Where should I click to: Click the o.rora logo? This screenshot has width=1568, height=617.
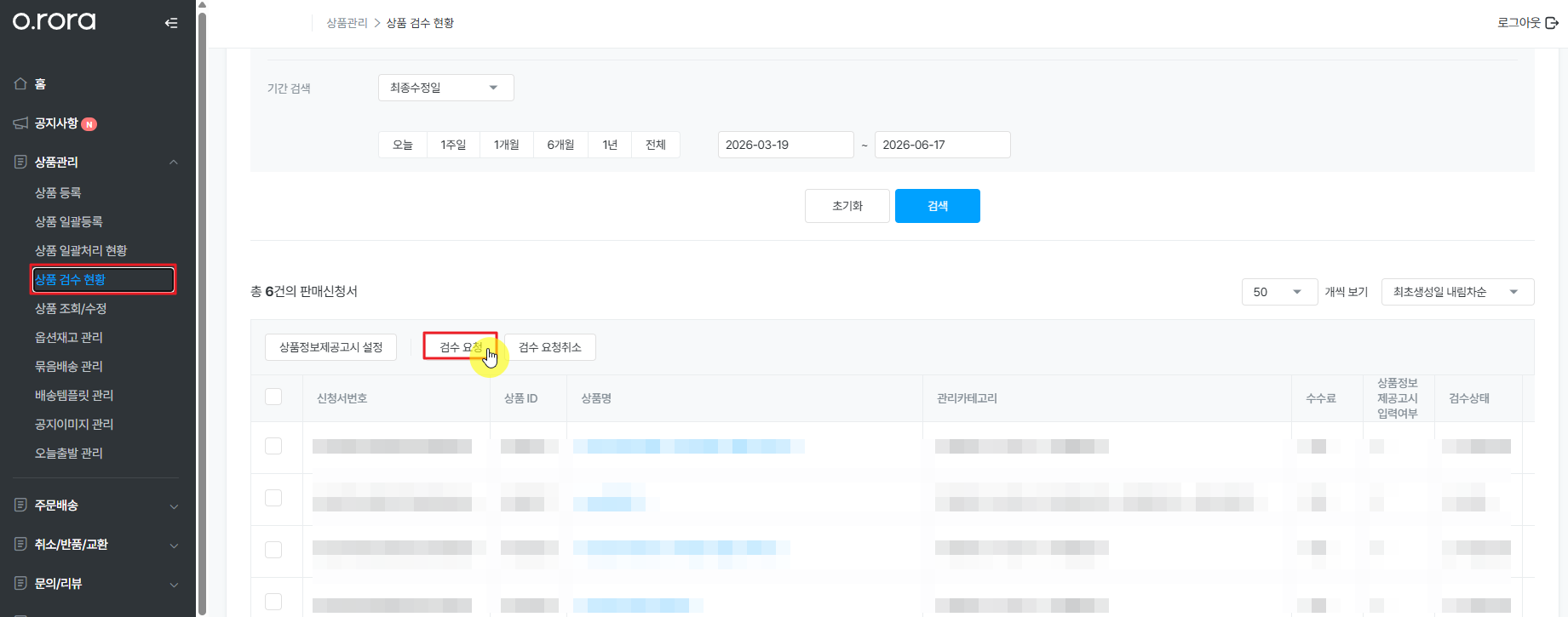[54, 21]
